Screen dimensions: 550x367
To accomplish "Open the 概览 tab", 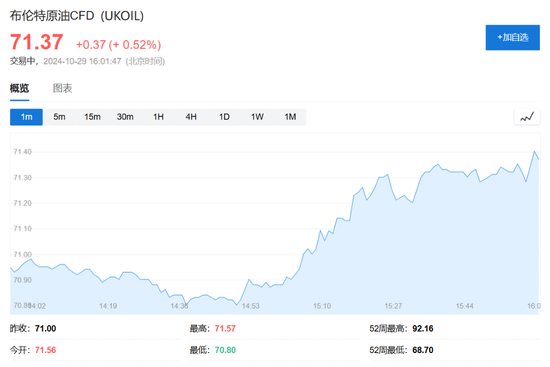I will click(19, 88).
